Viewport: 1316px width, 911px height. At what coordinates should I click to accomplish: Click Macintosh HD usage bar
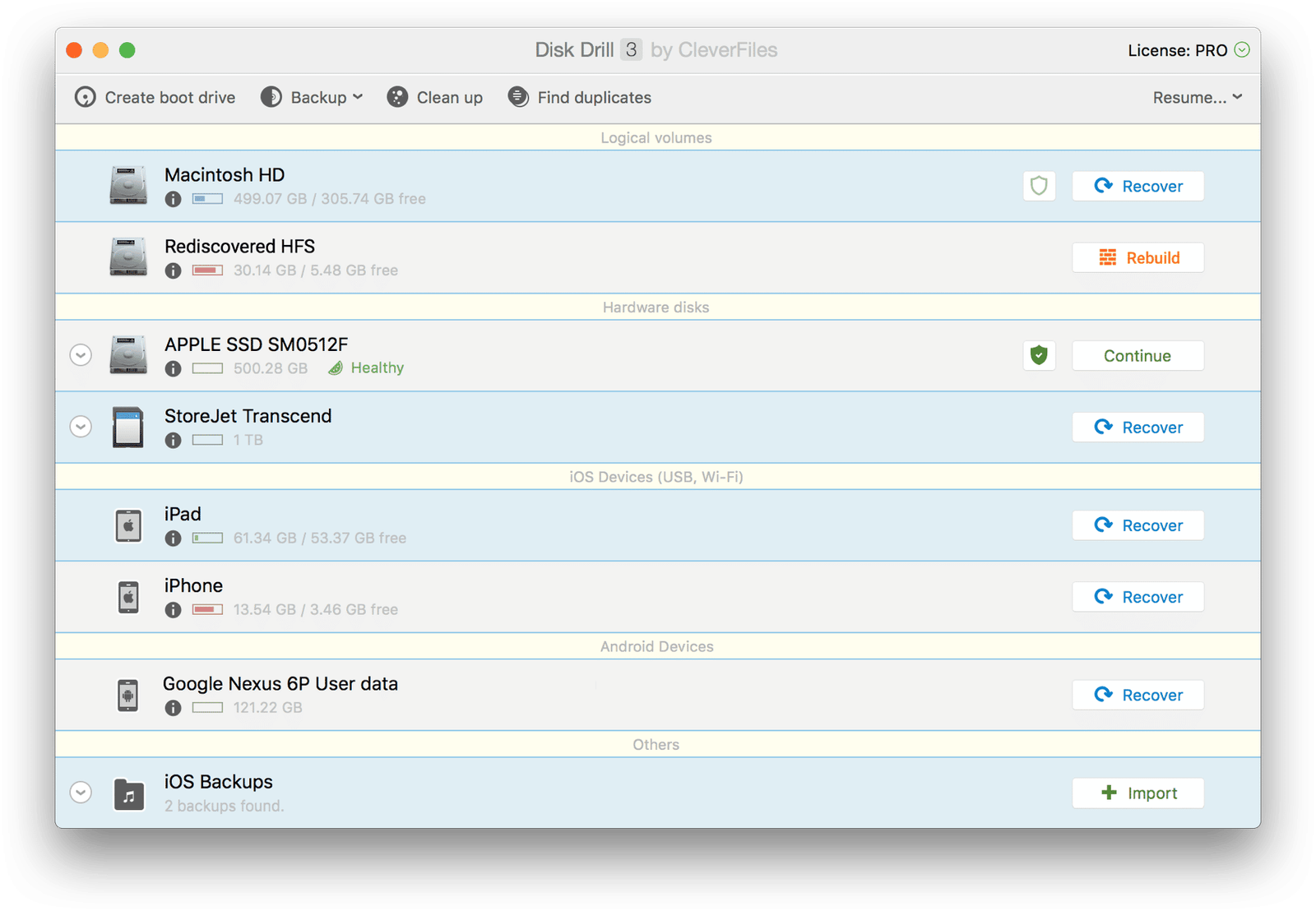[x=207, y=199]
